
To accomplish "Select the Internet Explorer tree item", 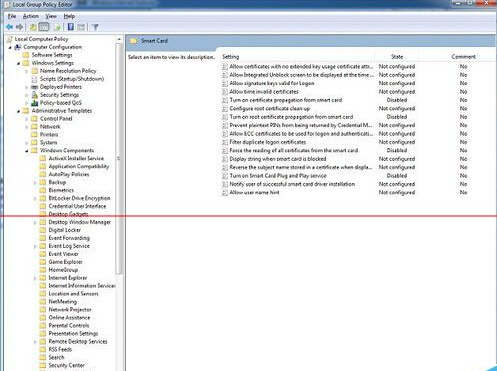I will (68, 278).
